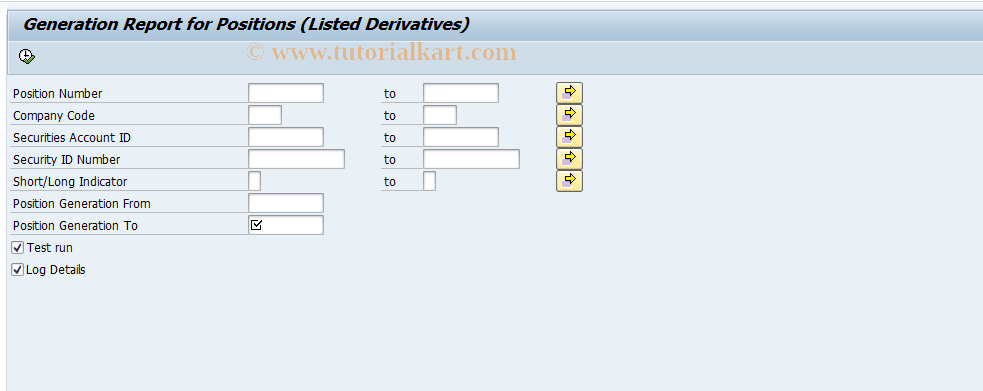Click the Securities Account ID label
The image size is (983, 391).
tap(72, 138)
